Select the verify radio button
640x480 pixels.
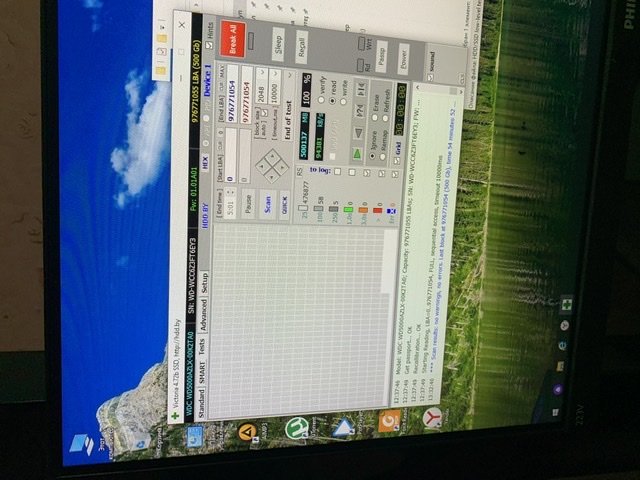point(321,99)
